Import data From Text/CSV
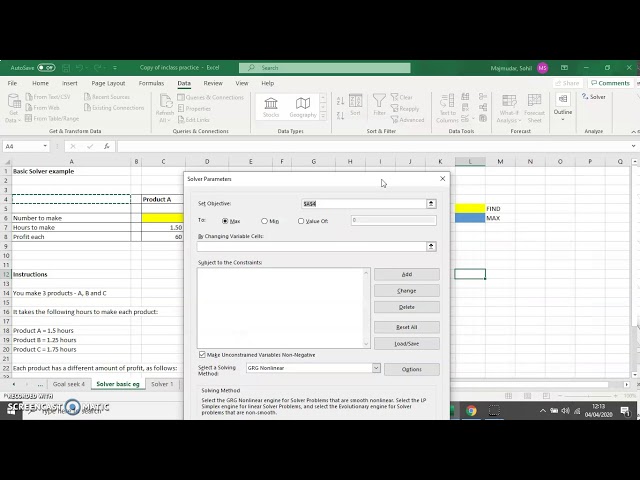 click(48, 97)
